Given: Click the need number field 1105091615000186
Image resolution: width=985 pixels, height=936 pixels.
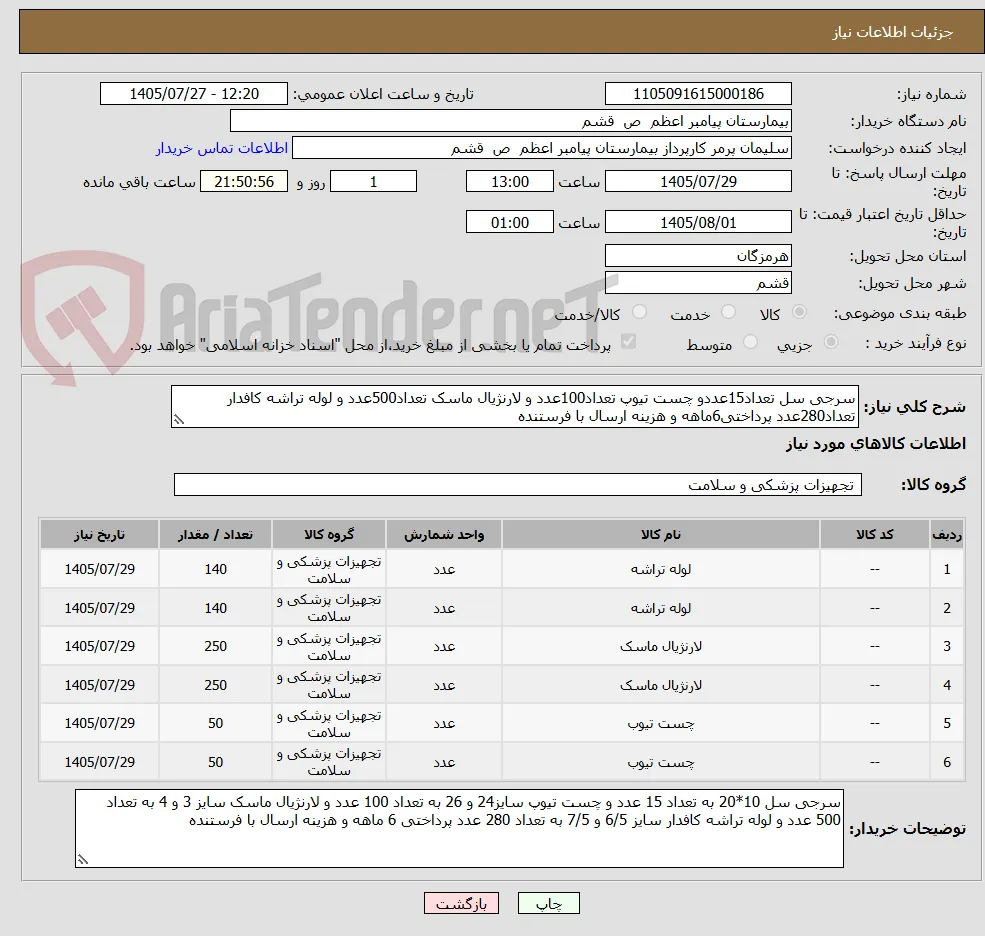Looking at the screenshot, I should (698, 94).
